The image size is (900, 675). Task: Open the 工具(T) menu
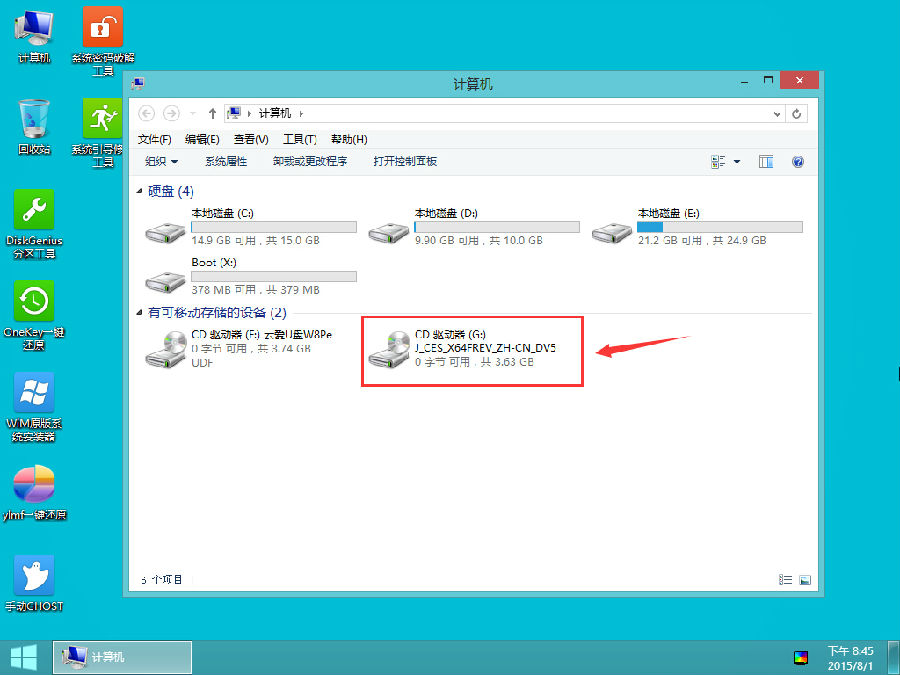(x=298, y=138)
